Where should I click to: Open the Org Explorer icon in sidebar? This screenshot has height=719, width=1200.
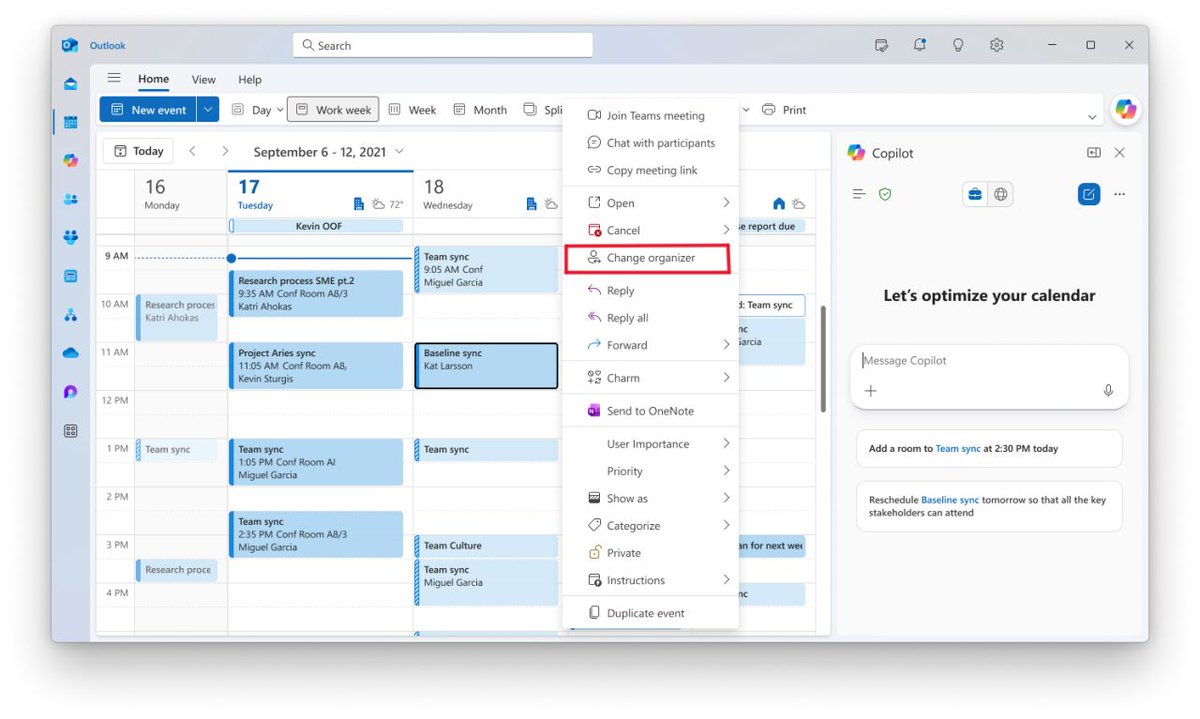(x=70, y=315)
